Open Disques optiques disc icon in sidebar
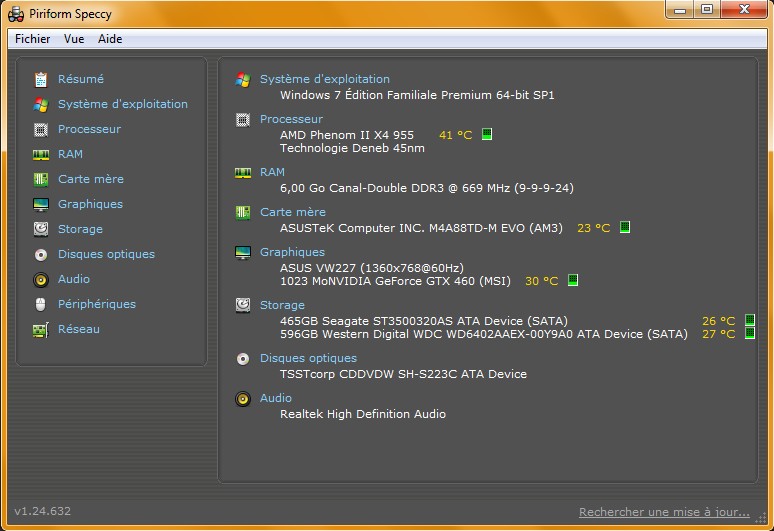Image resolution: width=774 pixels, height=531 pixels. coord(41,255)
